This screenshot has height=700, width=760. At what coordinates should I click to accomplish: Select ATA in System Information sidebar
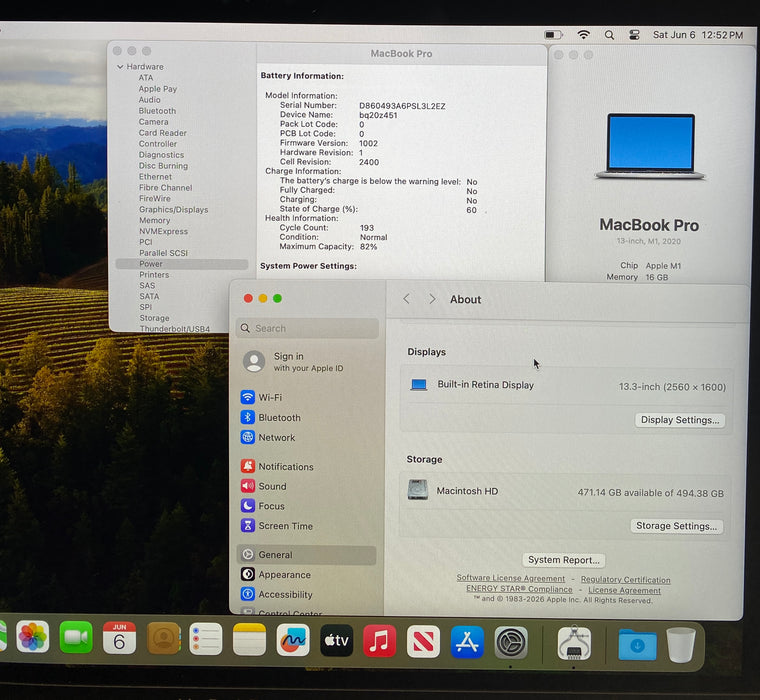click(146, 78)
